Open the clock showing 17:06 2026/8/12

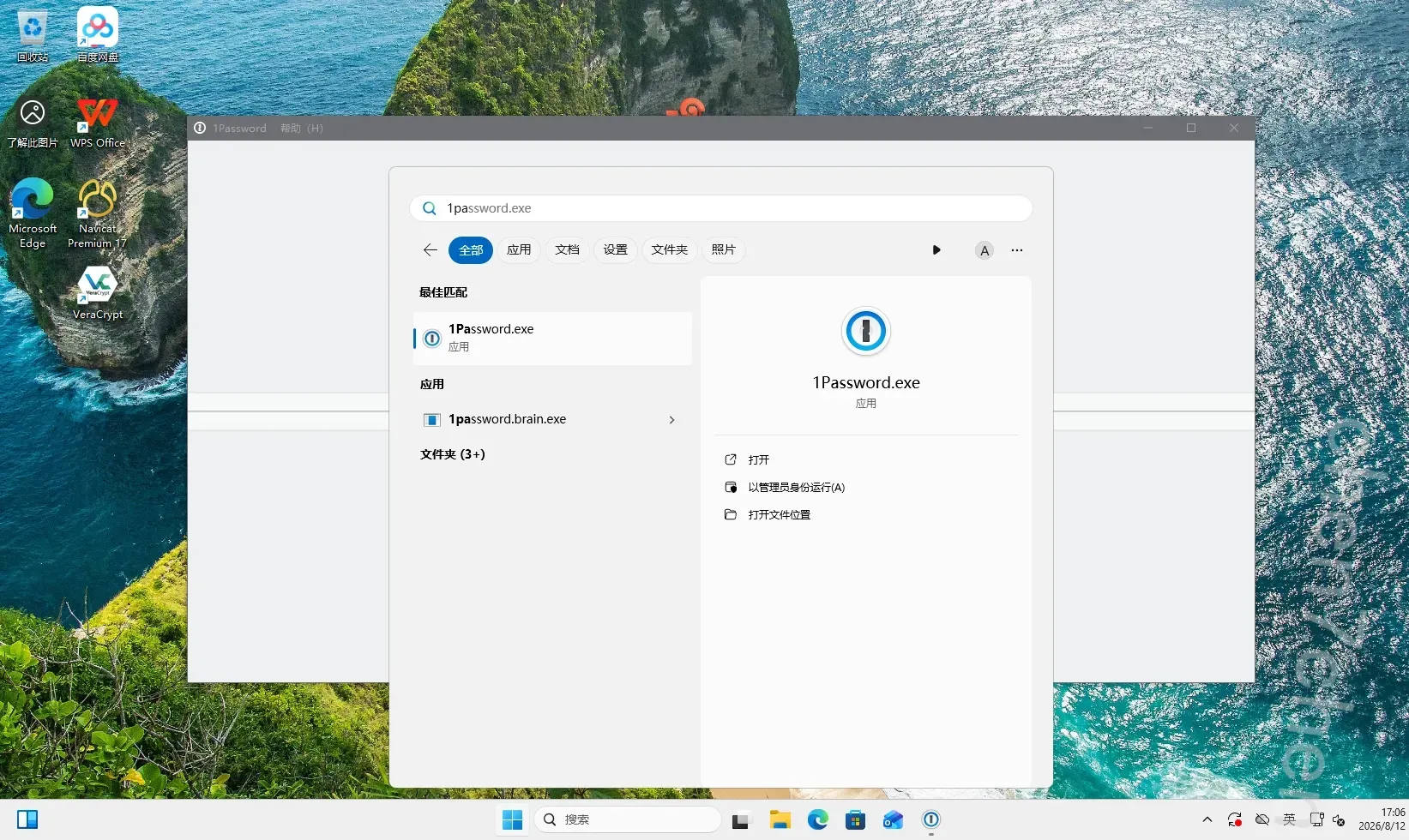pos(1382,819)
